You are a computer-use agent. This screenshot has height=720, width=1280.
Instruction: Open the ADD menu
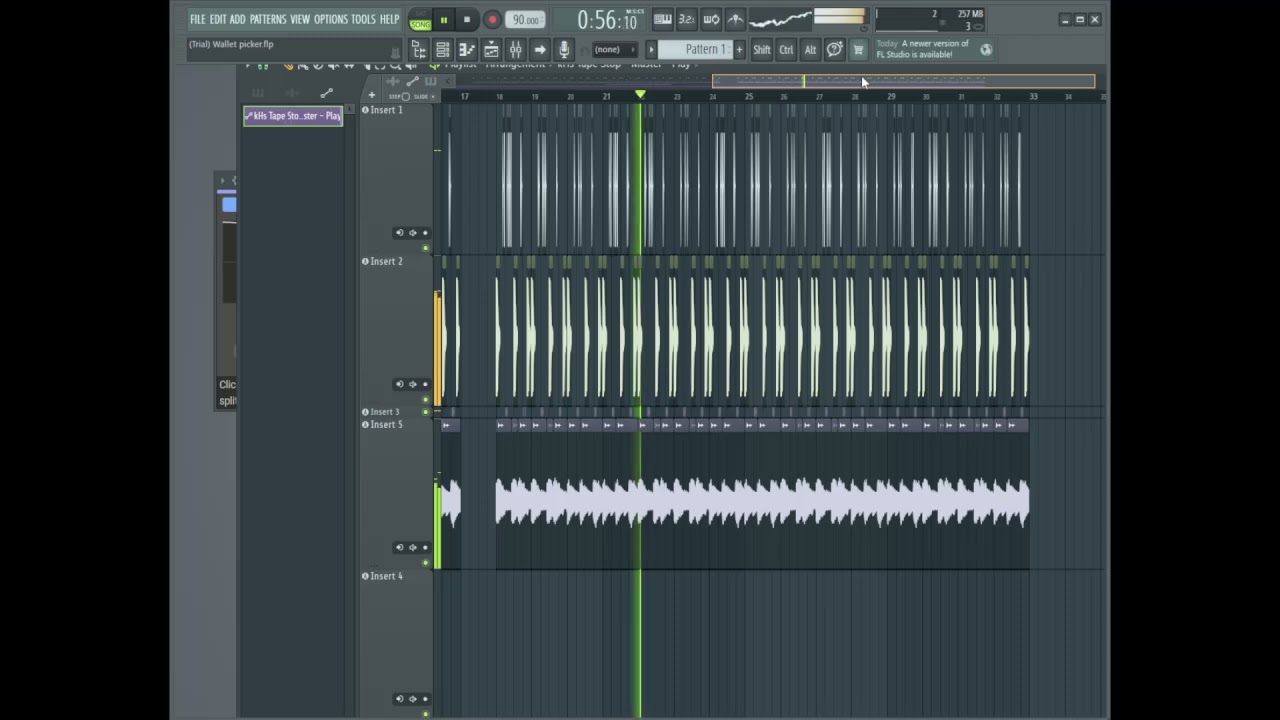(237, 19)
